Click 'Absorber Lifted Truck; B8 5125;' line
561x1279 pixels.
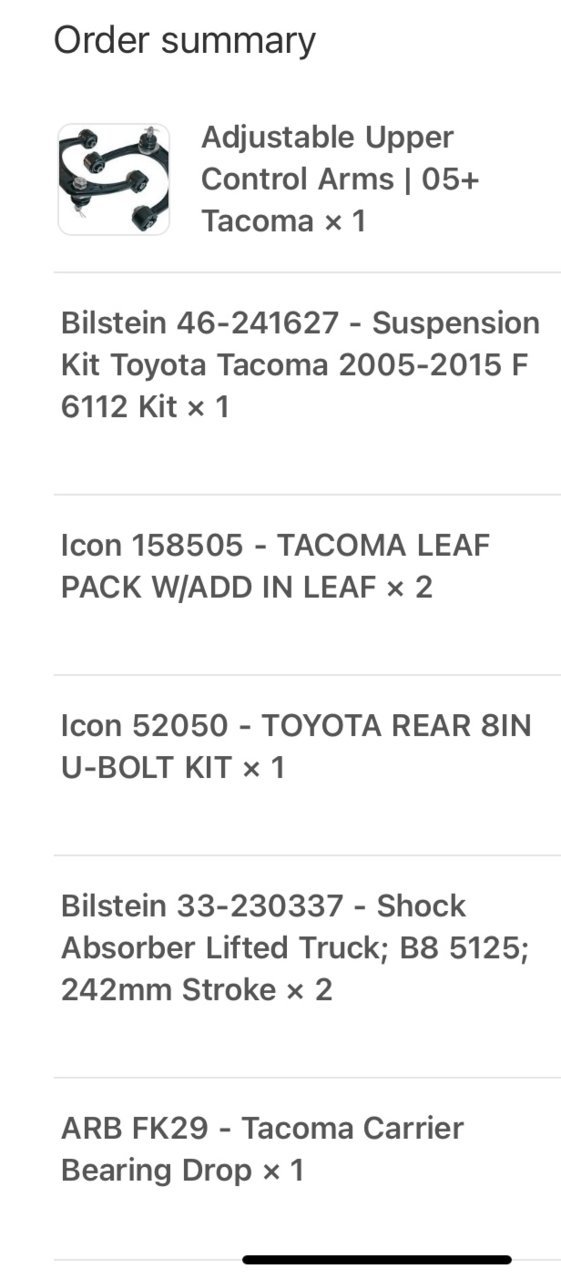(x=295, y=948)
